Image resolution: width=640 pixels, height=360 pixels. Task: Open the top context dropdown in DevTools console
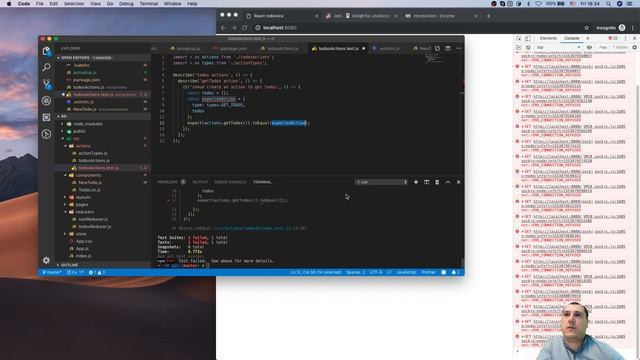tap(558, 47)
